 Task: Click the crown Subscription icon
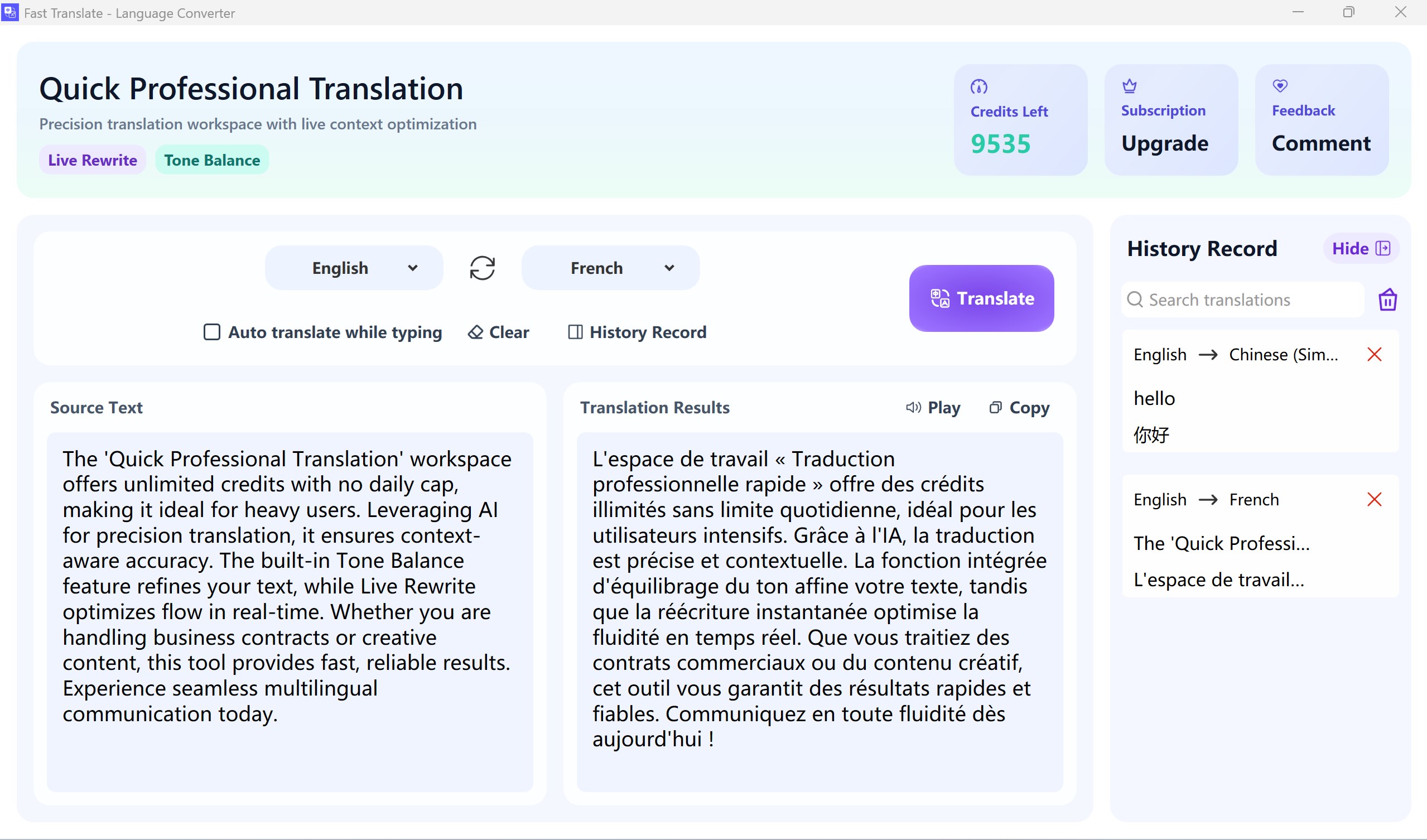click(1129, 86)
